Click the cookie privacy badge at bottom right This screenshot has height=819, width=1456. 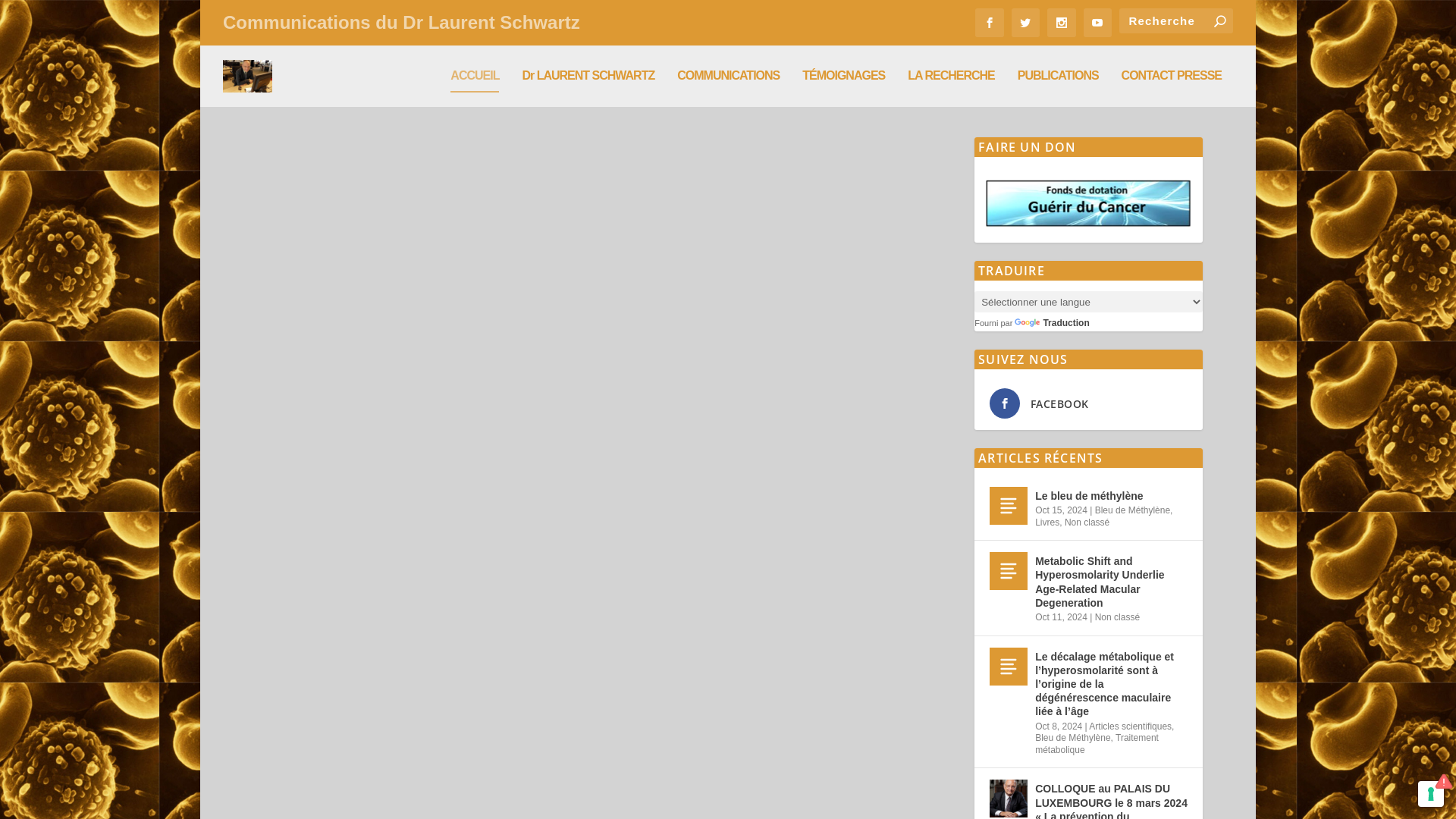point(1431,793)
